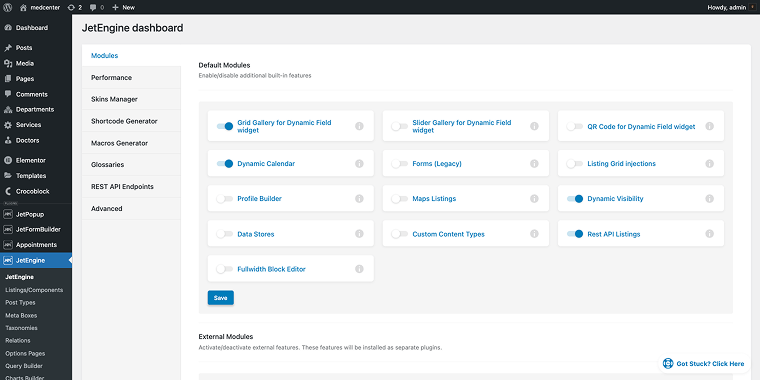Screen dimensions: 760x380
Task: Enable the Data Stores toggle
Action: (x=224, y=234)
